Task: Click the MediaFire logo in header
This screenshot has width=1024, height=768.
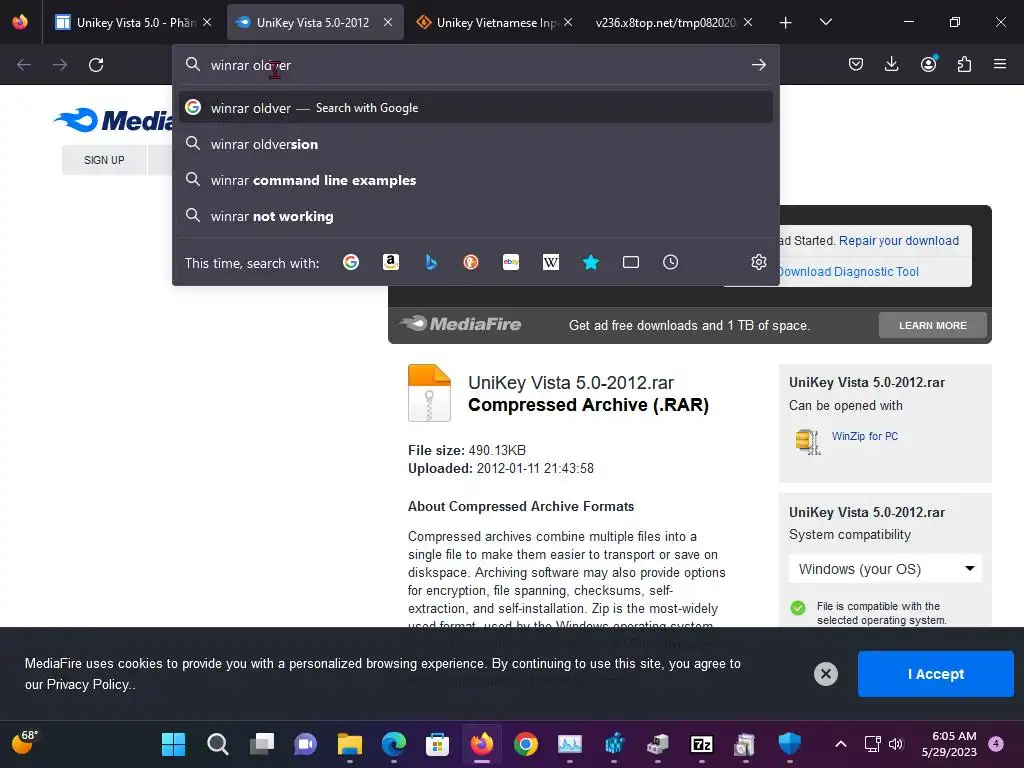Action: (x=112, y=120)
